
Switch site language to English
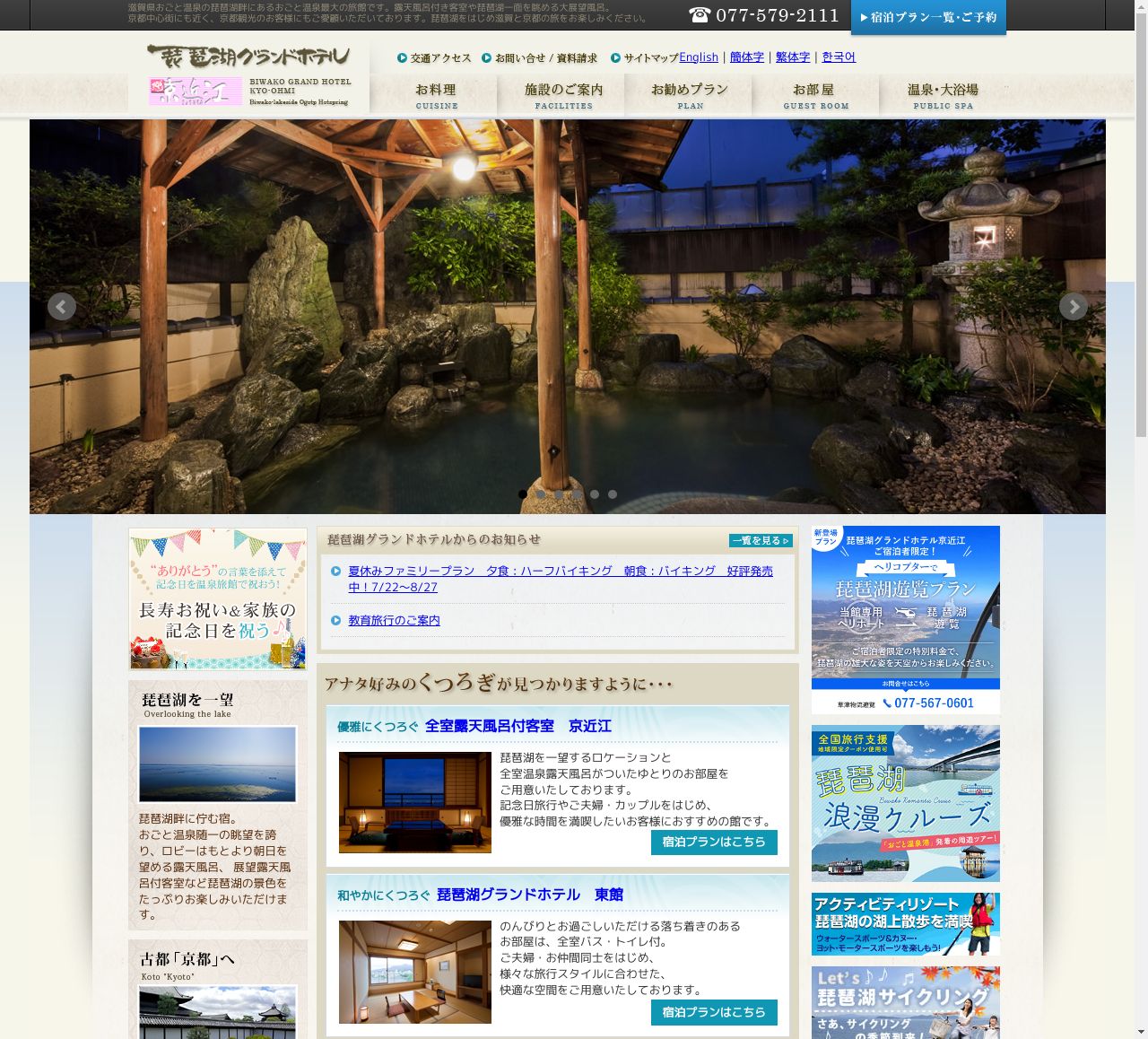699,57
